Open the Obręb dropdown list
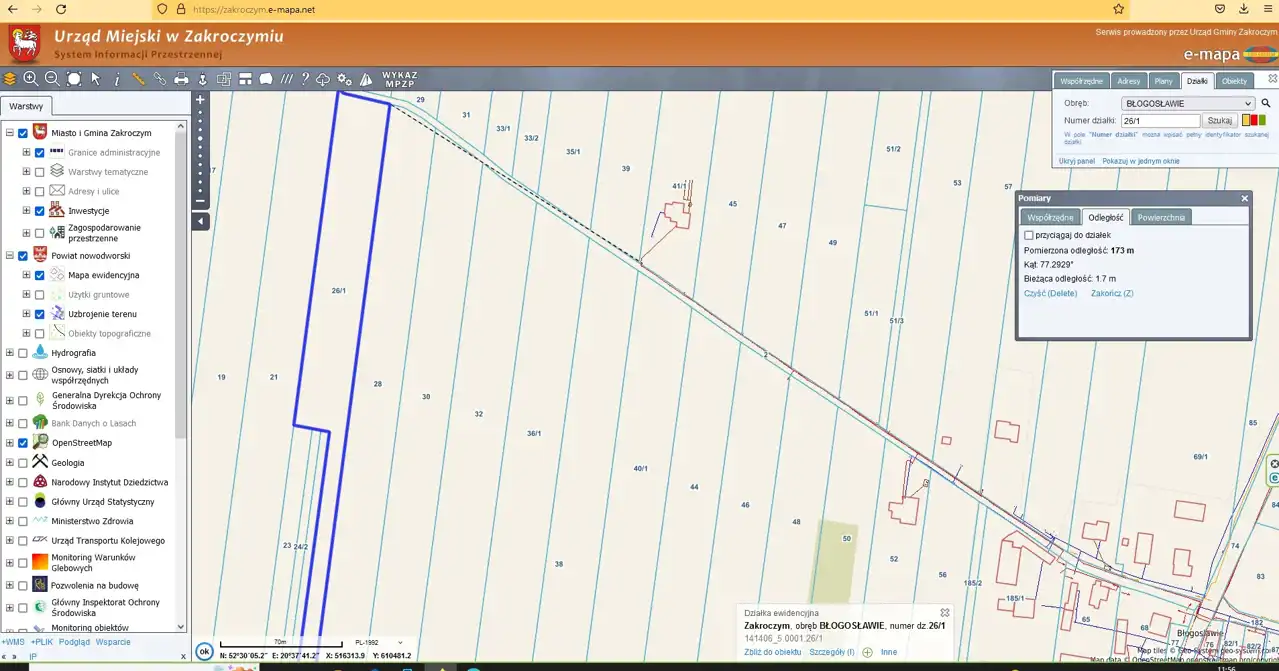 click(1187, 103)
